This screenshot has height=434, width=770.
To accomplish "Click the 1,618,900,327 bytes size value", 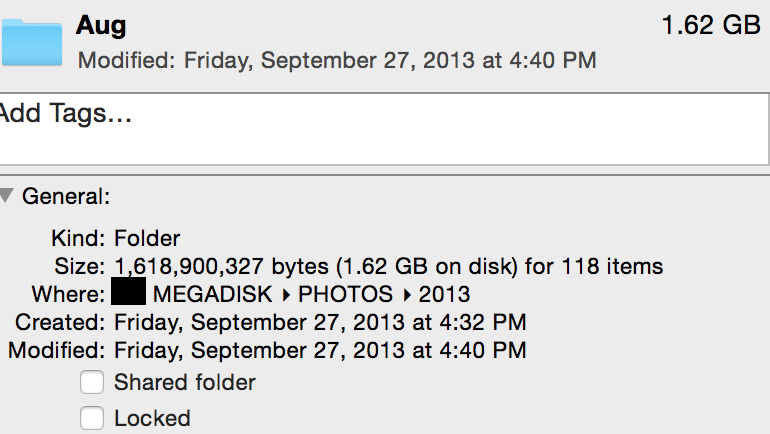I will (x=221, y=267).
